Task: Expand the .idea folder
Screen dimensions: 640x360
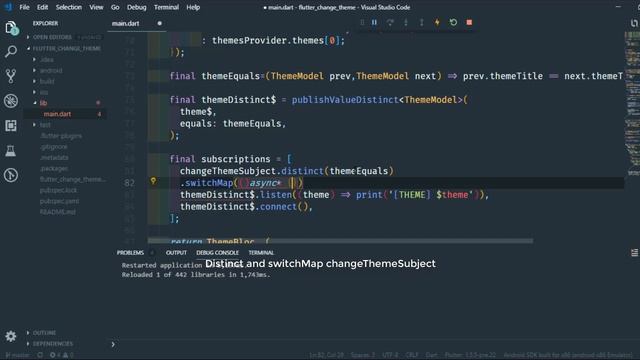Action: click(47, 60)
